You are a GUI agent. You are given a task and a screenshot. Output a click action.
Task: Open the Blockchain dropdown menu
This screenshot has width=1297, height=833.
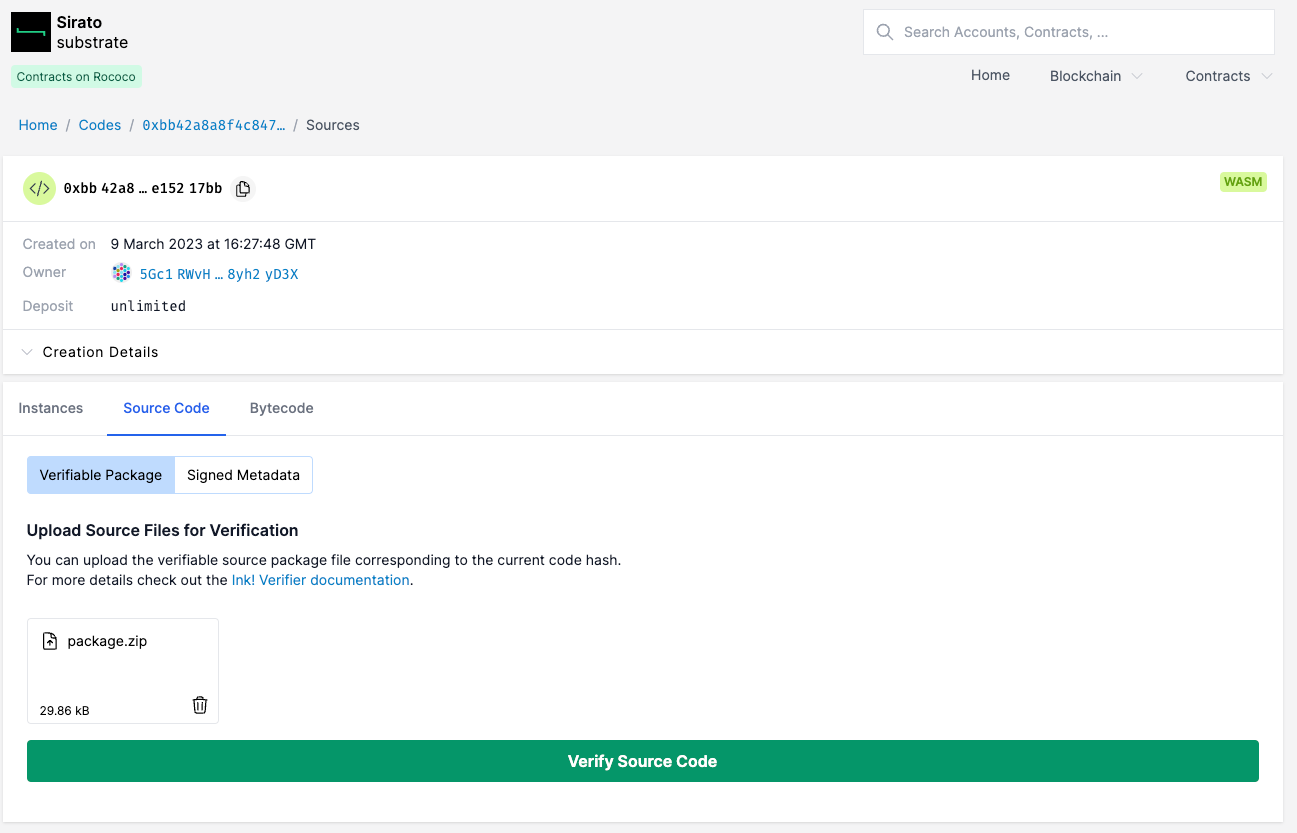pyautogui.click(x=1095, y=76)
